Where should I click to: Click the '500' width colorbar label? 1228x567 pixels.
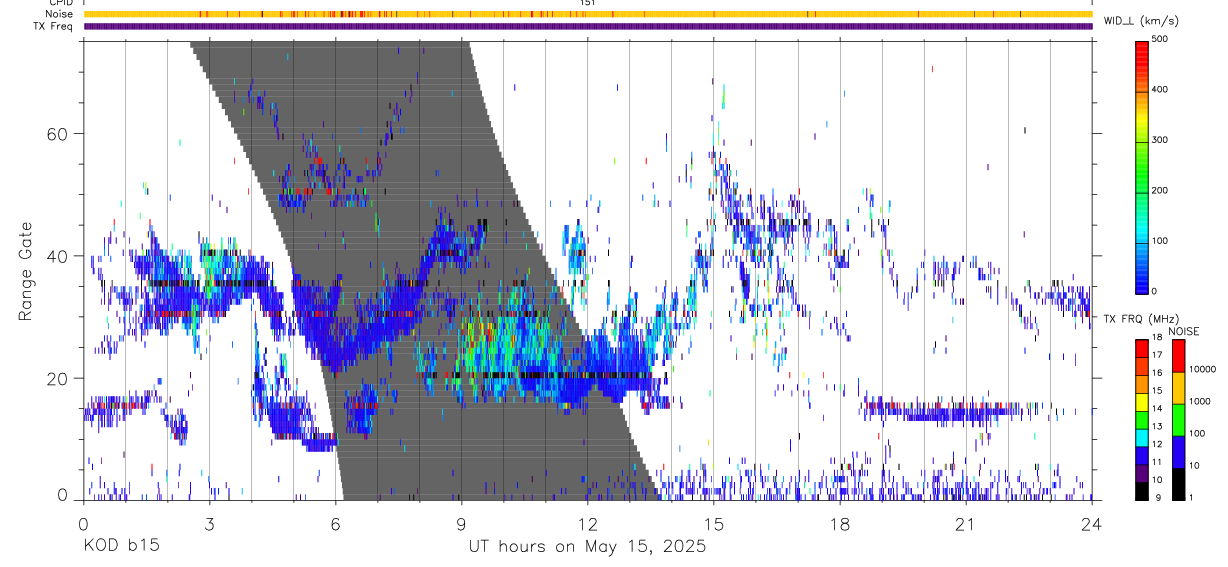pyautogui.click(x=1161, y=40)
